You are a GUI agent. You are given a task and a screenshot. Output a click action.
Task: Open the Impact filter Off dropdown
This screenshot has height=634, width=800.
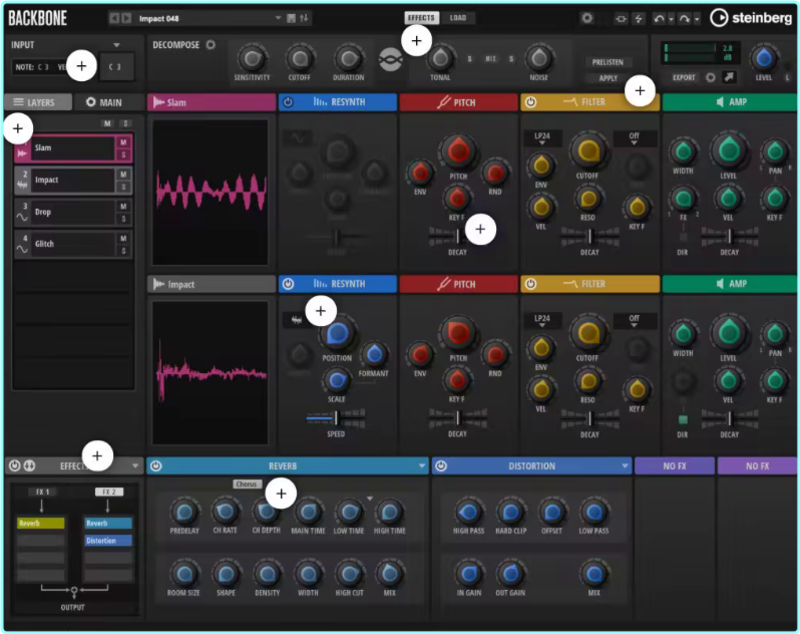point(634,320)
